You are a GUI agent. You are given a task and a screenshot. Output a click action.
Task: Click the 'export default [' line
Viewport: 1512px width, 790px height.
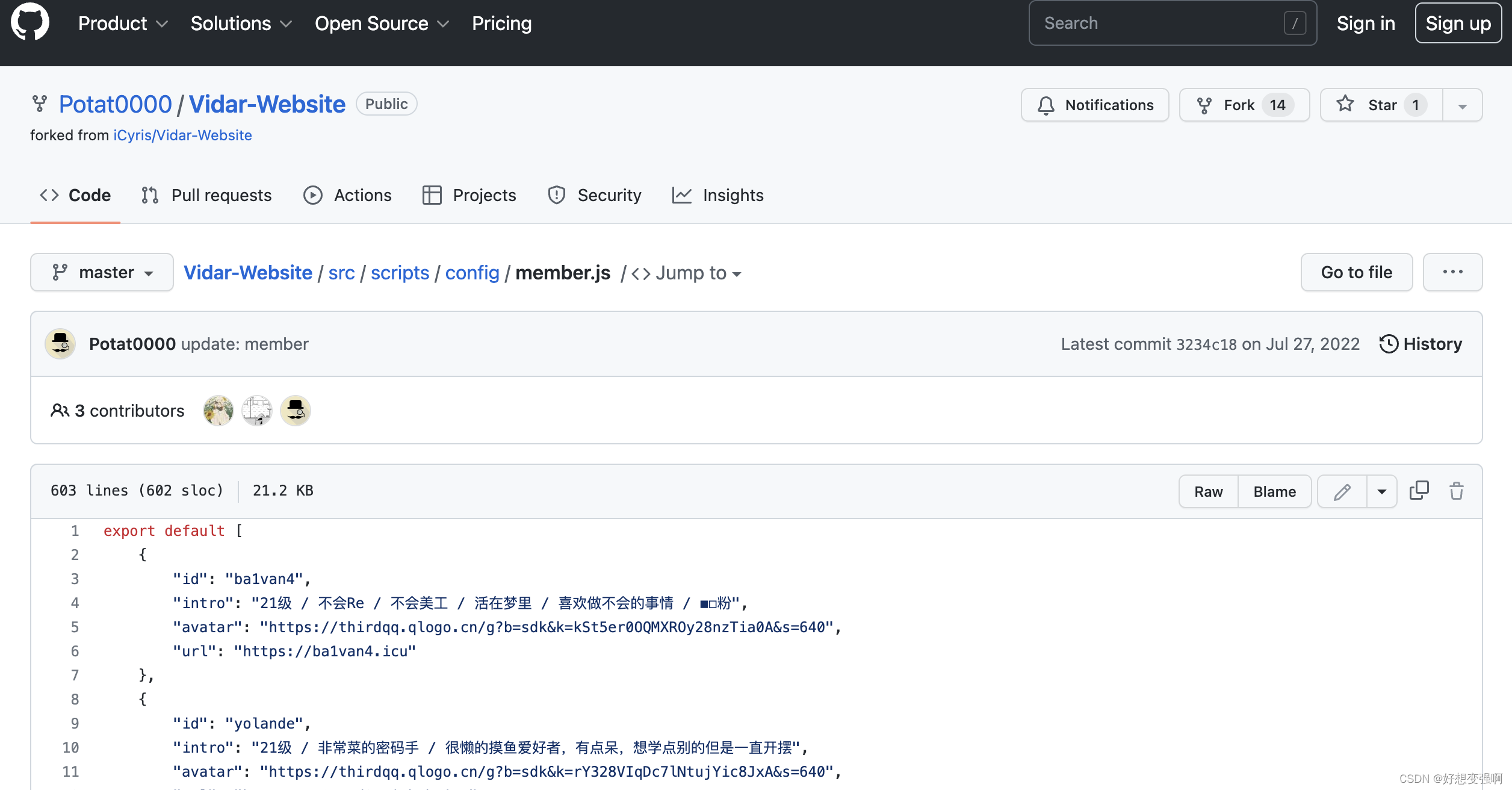click(173, 531)
